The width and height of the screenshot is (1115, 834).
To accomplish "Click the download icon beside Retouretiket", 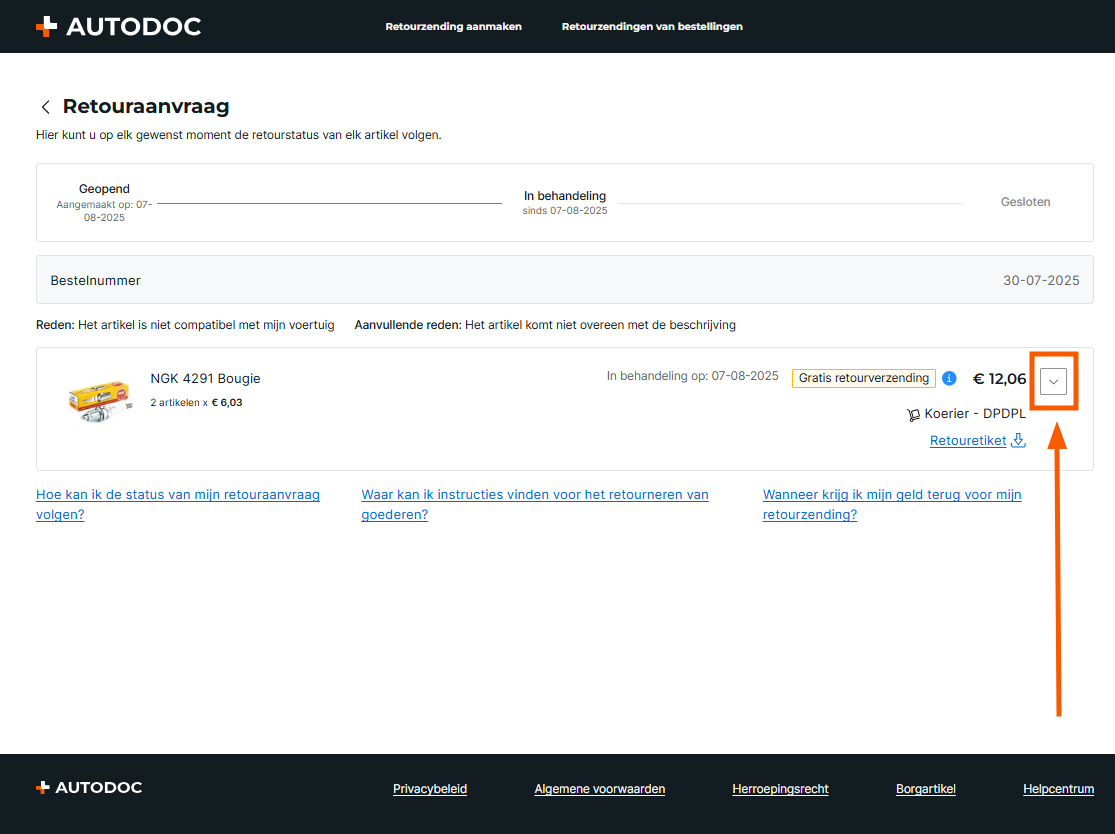I will 1019,440.
